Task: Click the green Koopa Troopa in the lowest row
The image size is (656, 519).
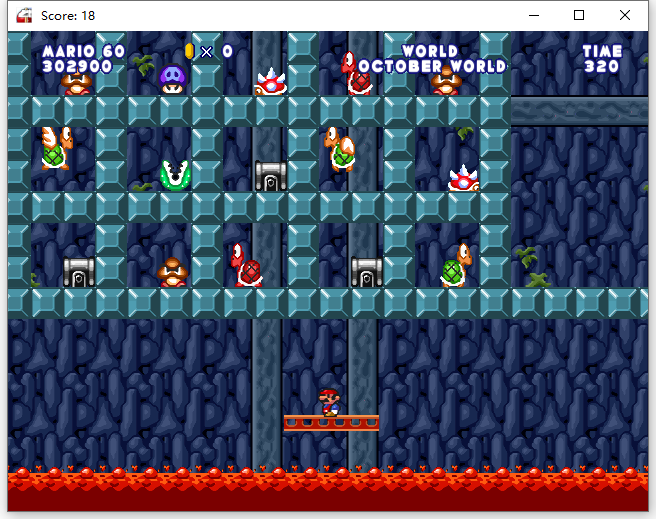Action: click(456, 266)
